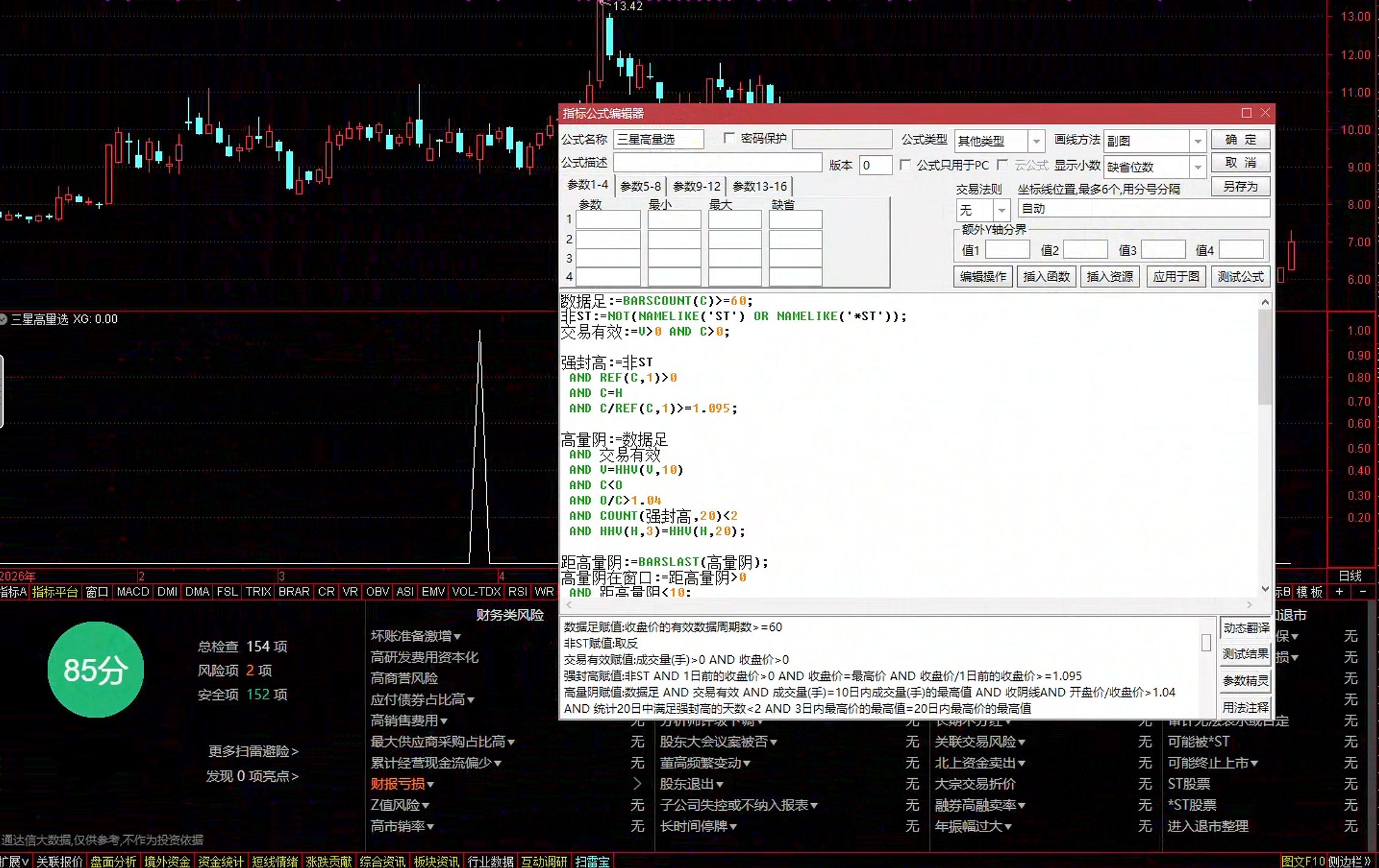
Task: Open the 画线方法 dropdown
Action: click(x=1197, y=141)
